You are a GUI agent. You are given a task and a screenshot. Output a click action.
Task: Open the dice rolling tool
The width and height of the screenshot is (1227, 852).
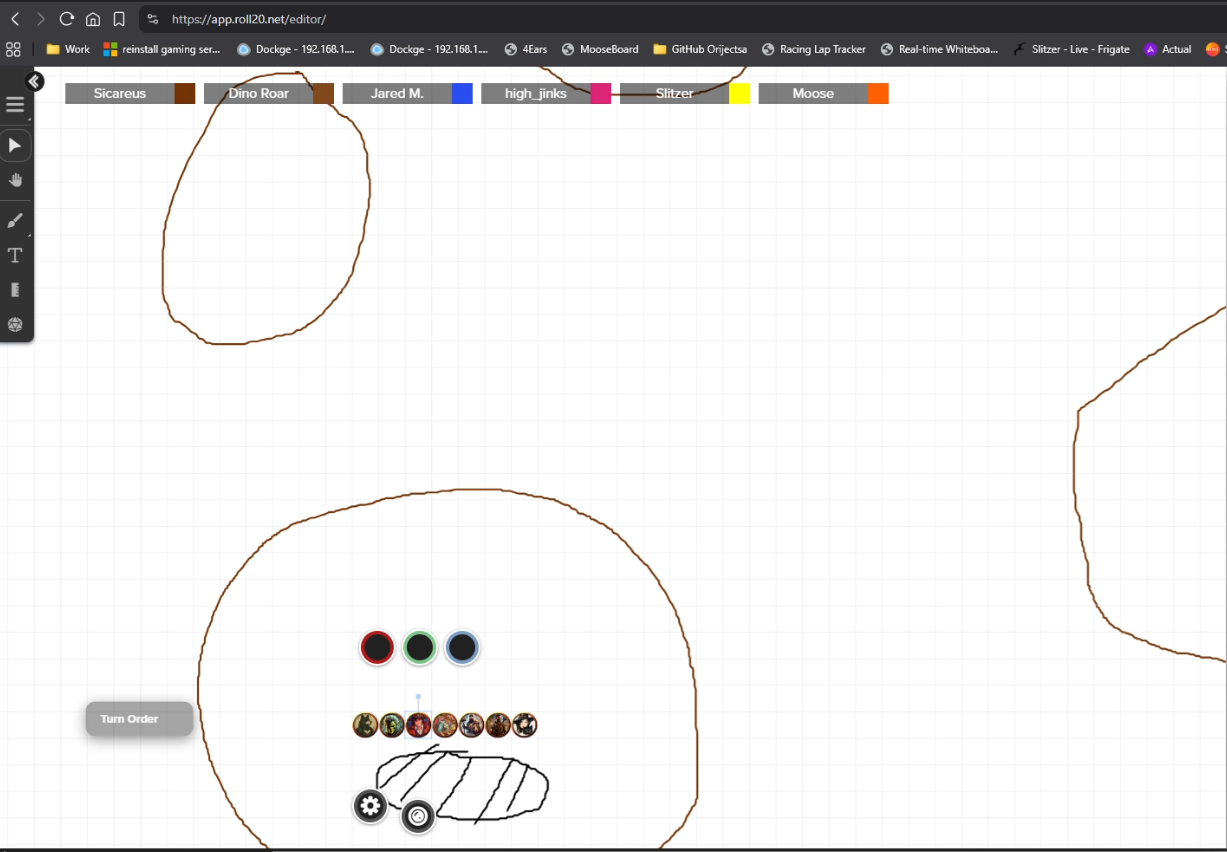pyautogui.click(x=15, y=325)
